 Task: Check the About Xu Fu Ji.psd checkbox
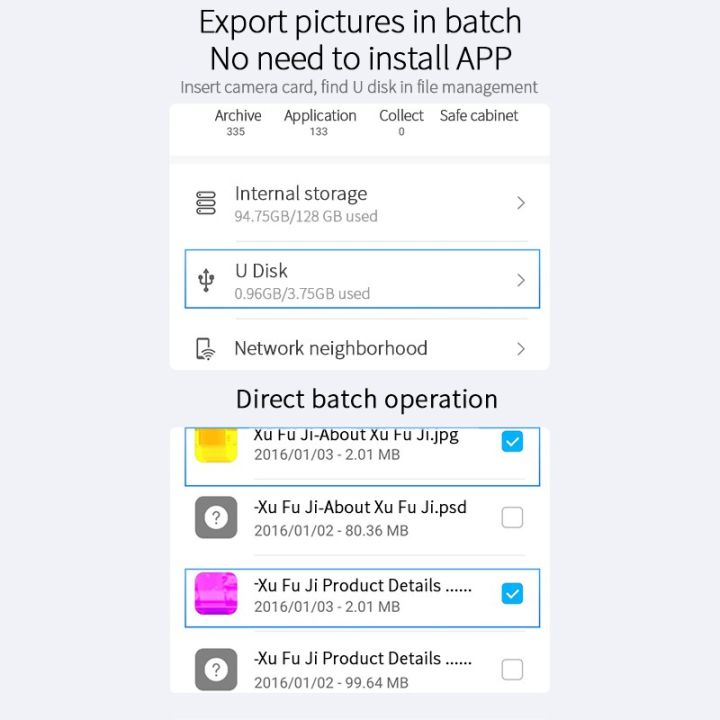[512, 518]
